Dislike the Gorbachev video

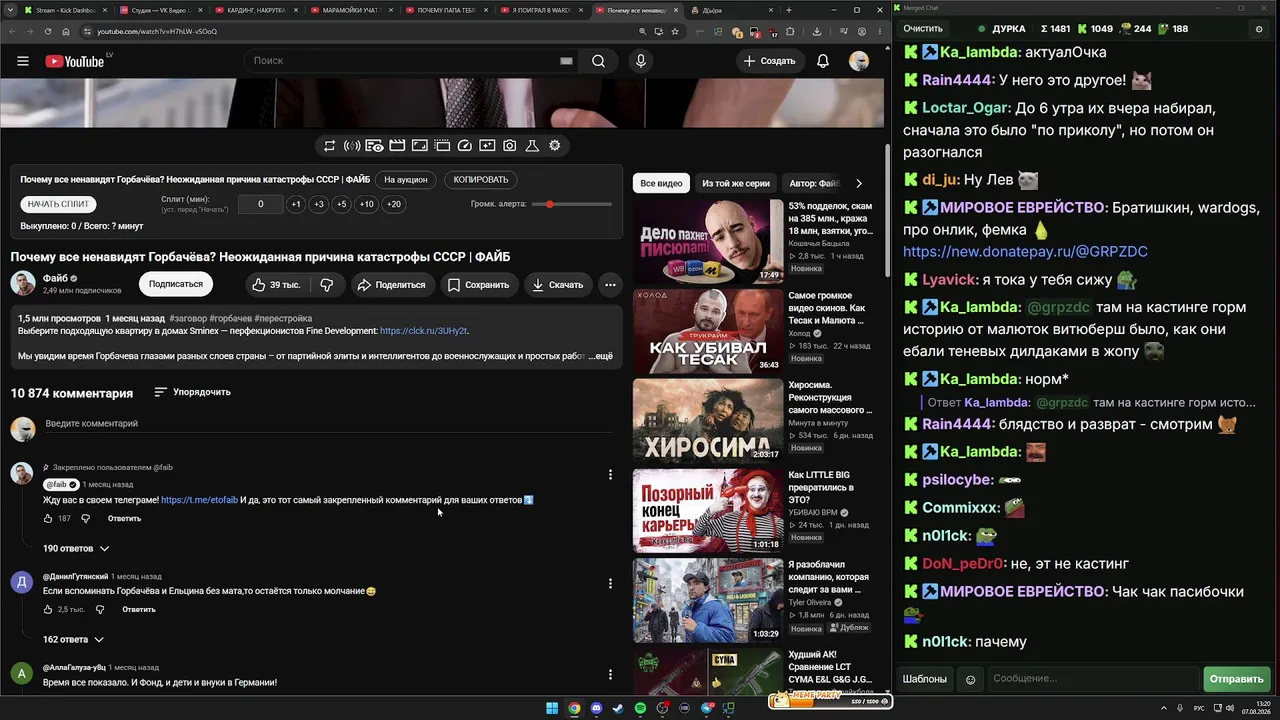[326, 285]
